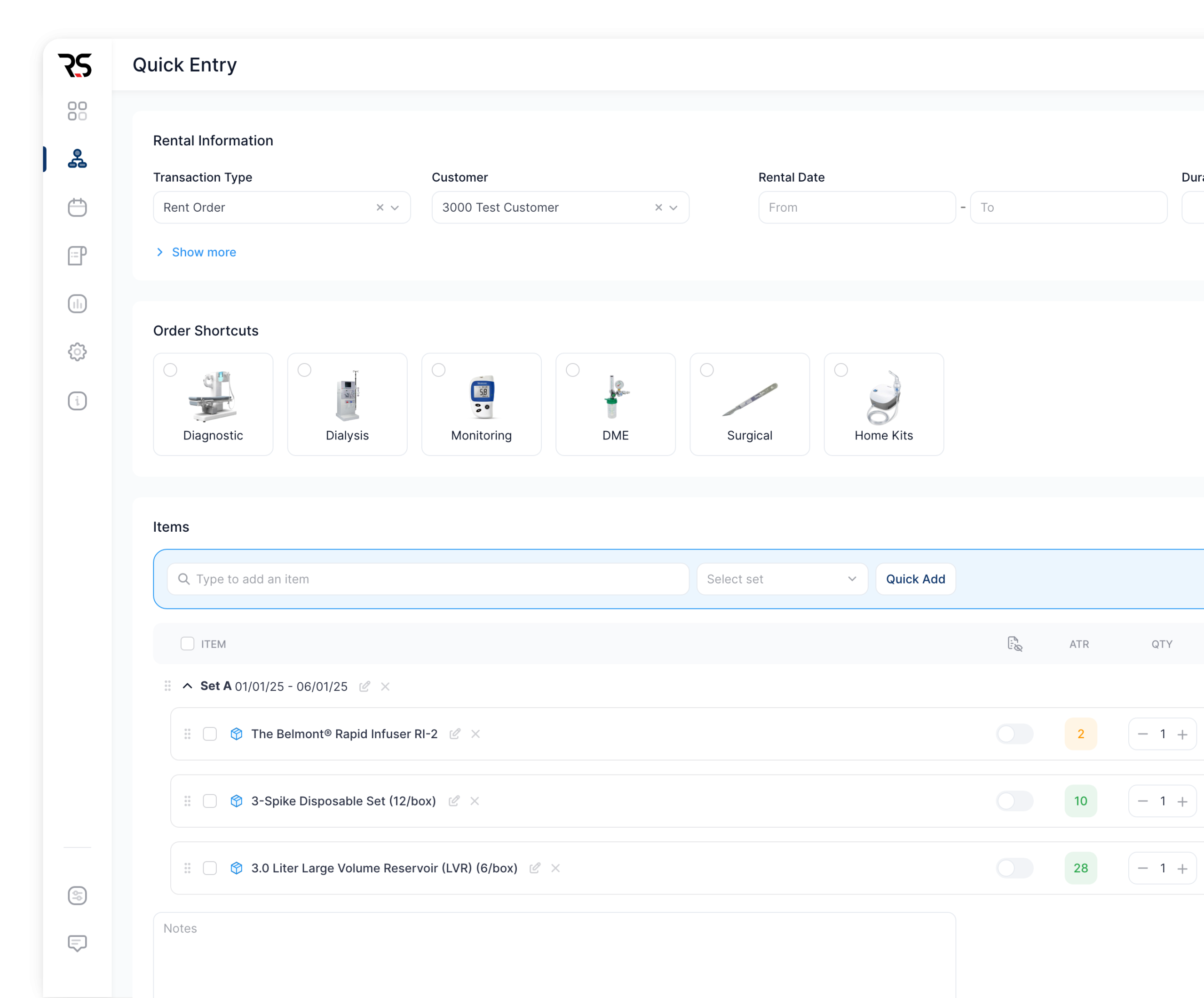This screenshot has height=998, width=1204.
Task: Click the drag handle beside Set A
Action: click(167, 686)
